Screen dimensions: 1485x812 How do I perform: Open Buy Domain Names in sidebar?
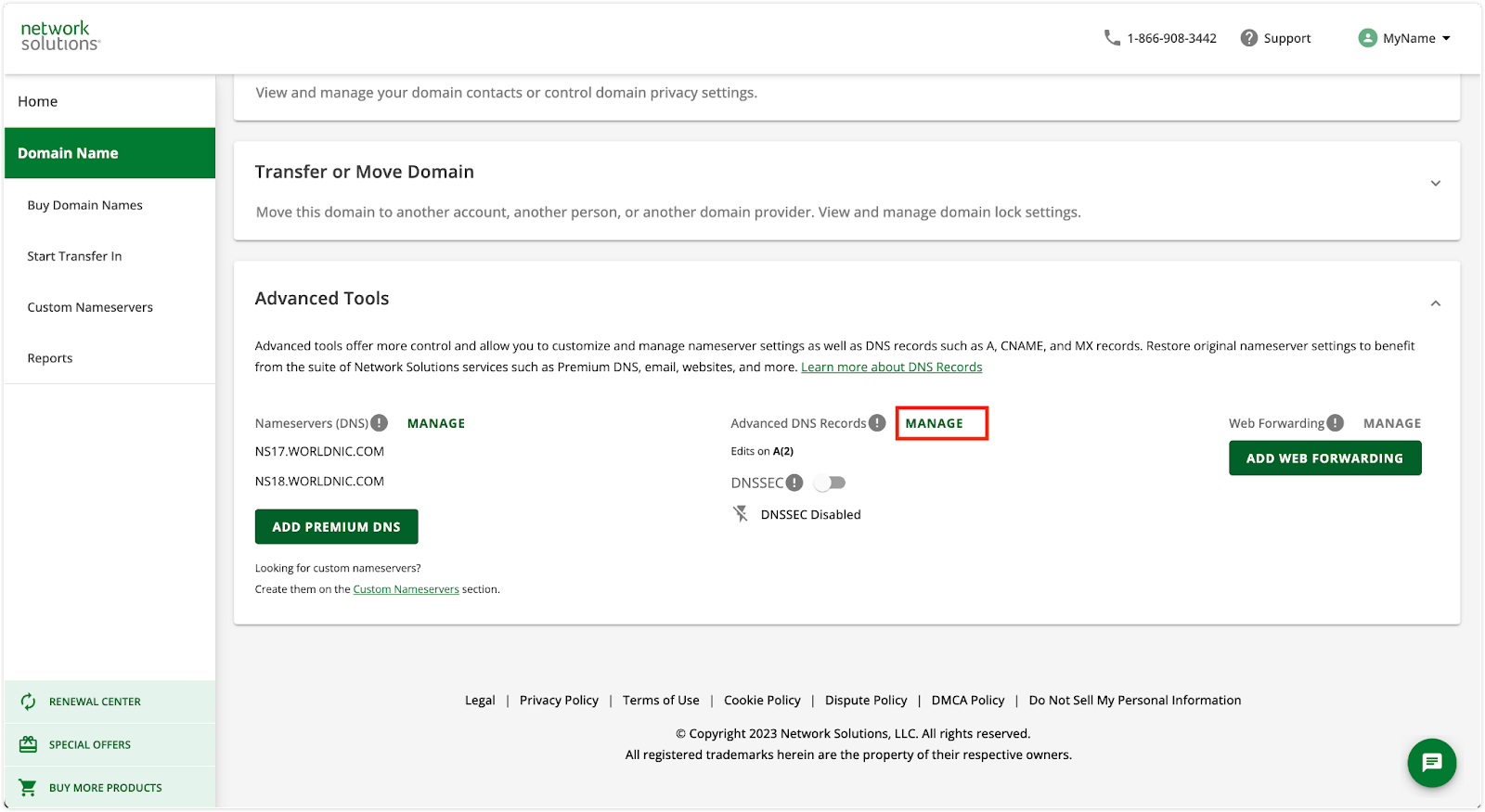point(85,205)
